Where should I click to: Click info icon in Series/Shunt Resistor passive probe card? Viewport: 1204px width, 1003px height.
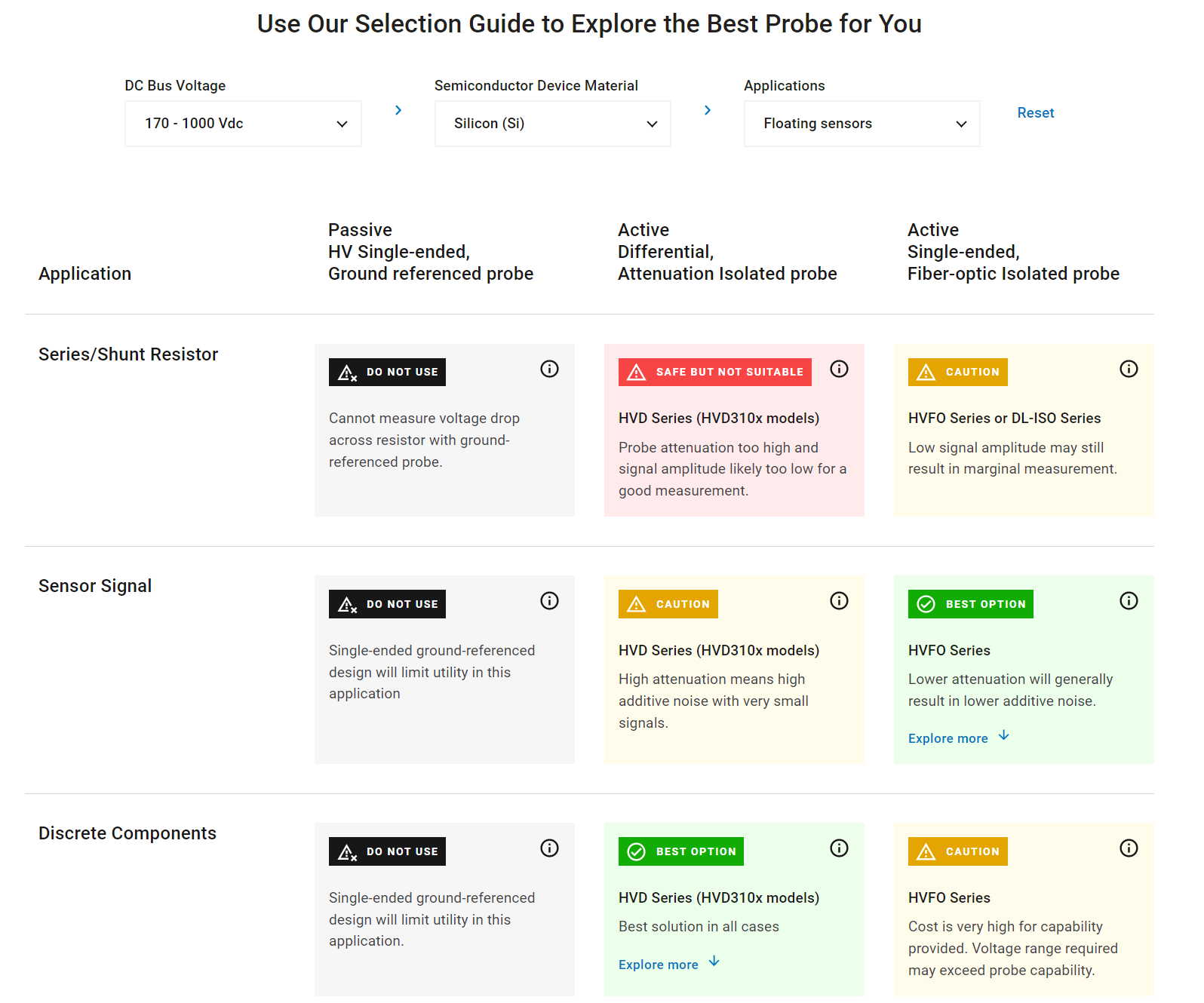[549, 369]
